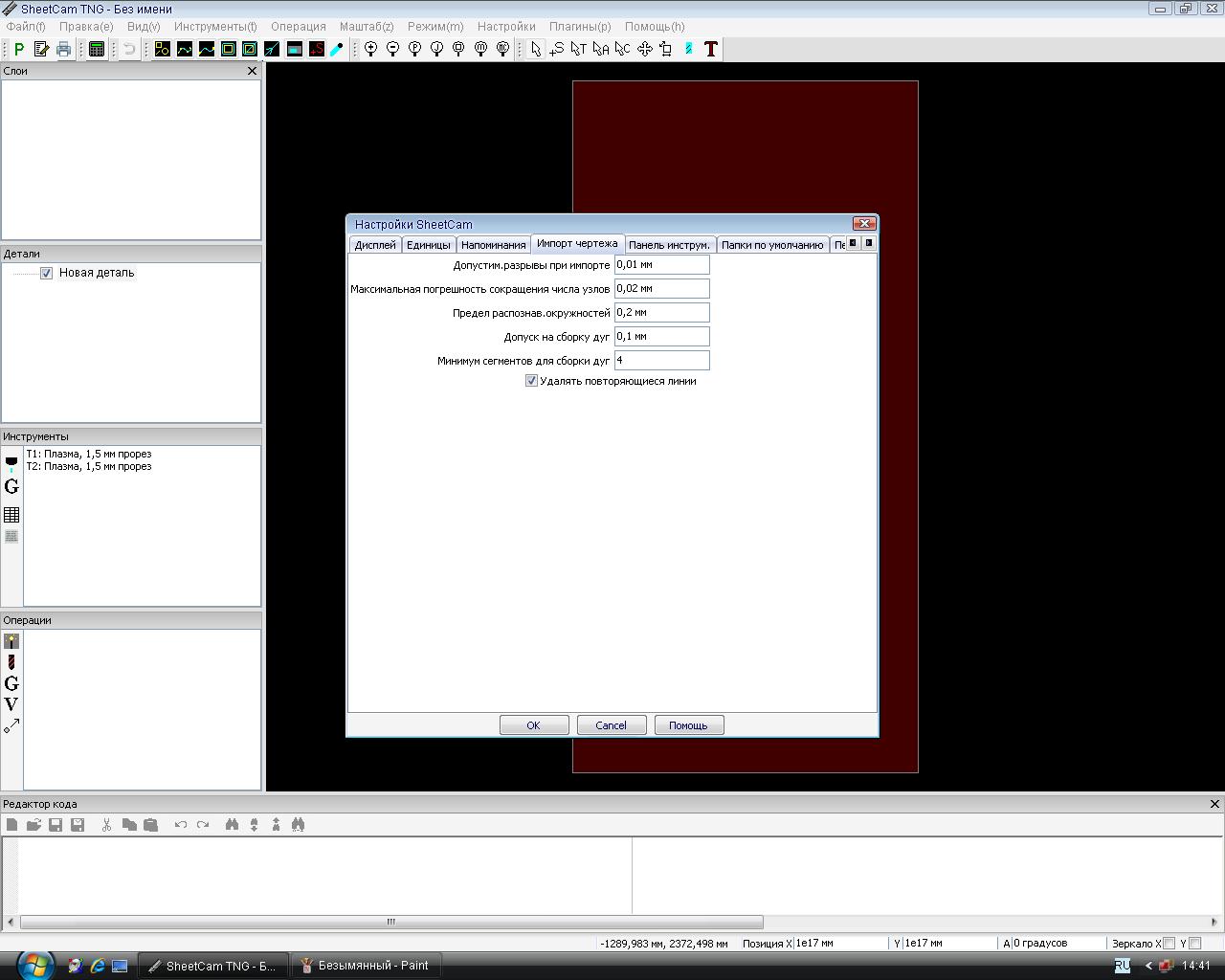Click the cyan nesting tool icon before T
The height and width of the screenshot is (980, 1225).
(x=689, y=49)
